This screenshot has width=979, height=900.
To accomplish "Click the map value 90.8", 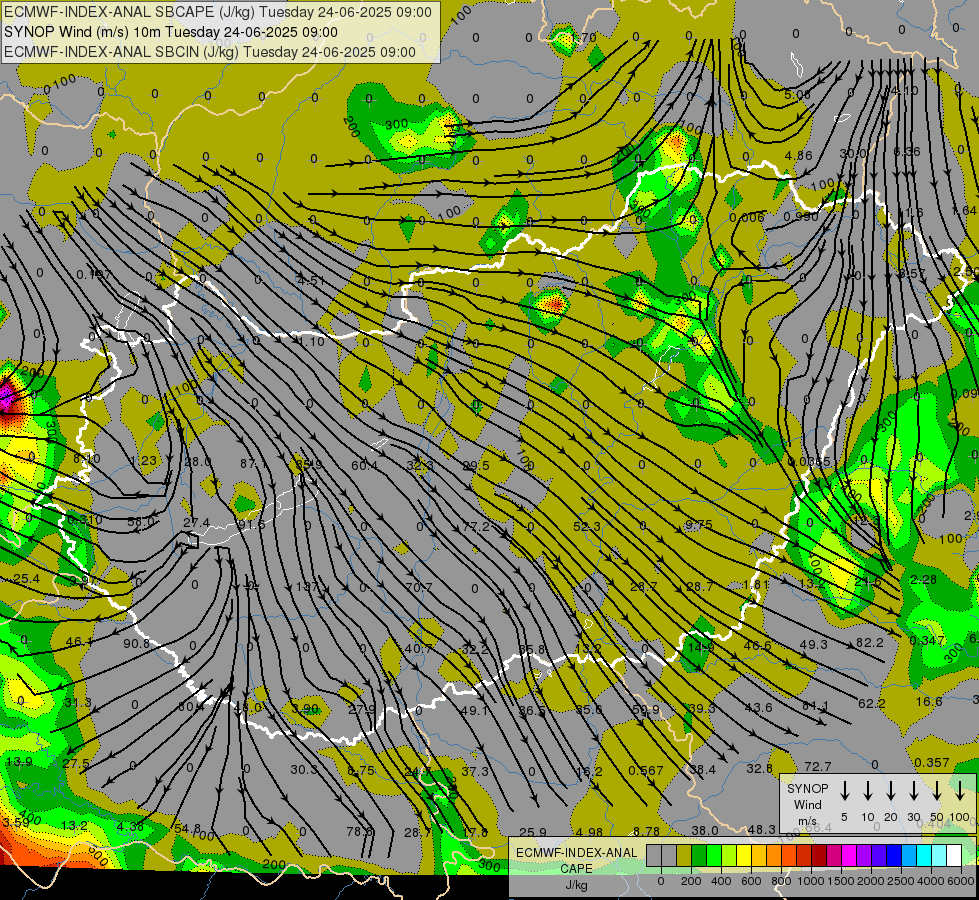I will pos(137,643).
